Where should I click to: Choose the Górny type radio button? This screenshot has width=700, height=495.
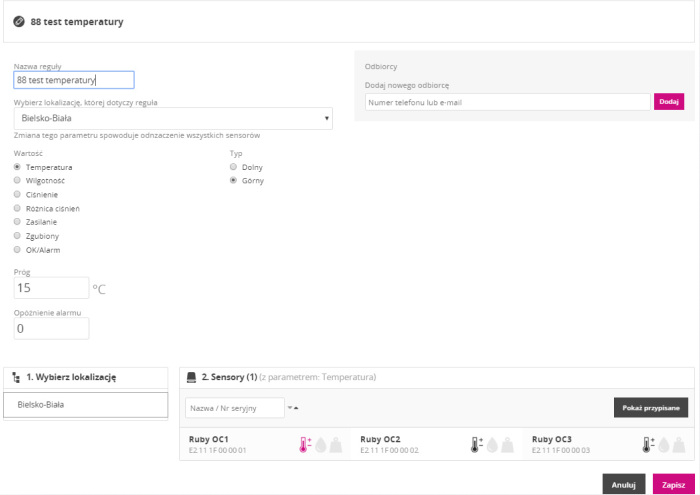pyautogui.click(x=233, y=180)
